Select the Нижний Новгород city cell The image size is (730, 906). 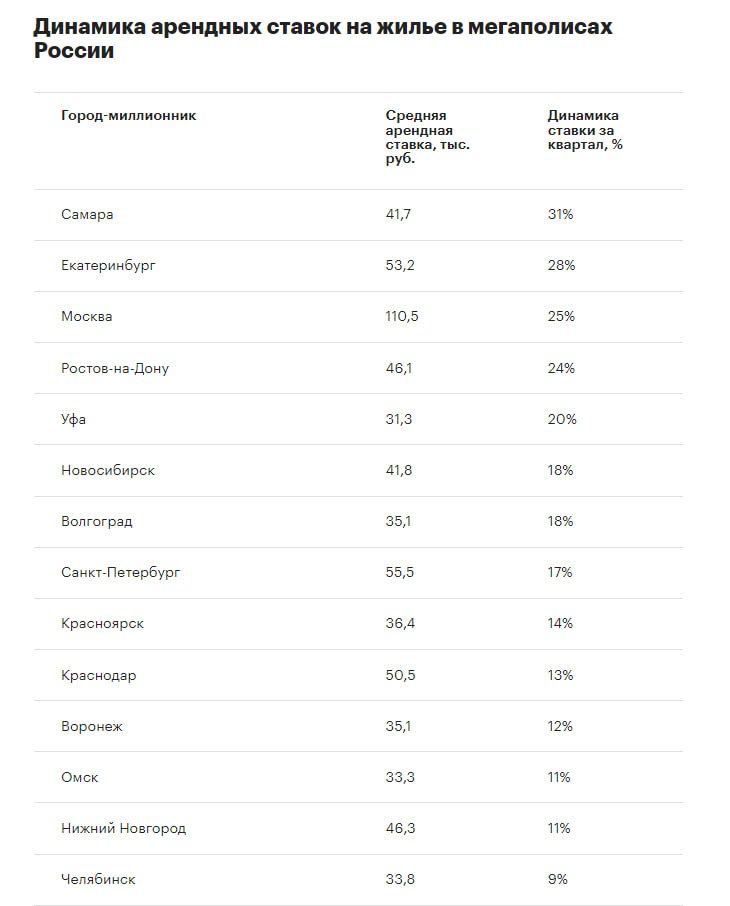tap(124, 828)
